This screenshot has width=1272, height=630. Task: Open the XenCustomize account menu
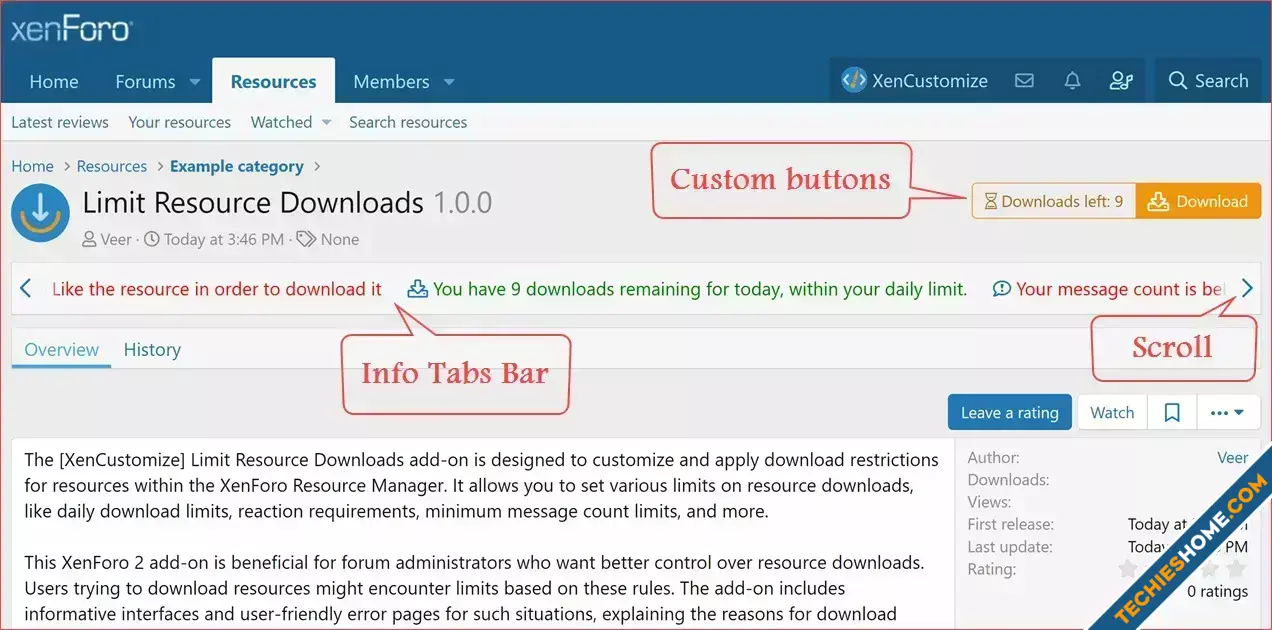click(914, 81)
